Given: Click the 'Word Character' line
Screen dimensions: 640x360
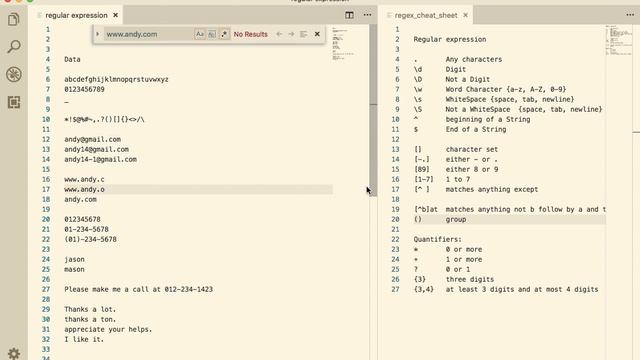Looking at the screenshot, I should click(x=490, y=89).
